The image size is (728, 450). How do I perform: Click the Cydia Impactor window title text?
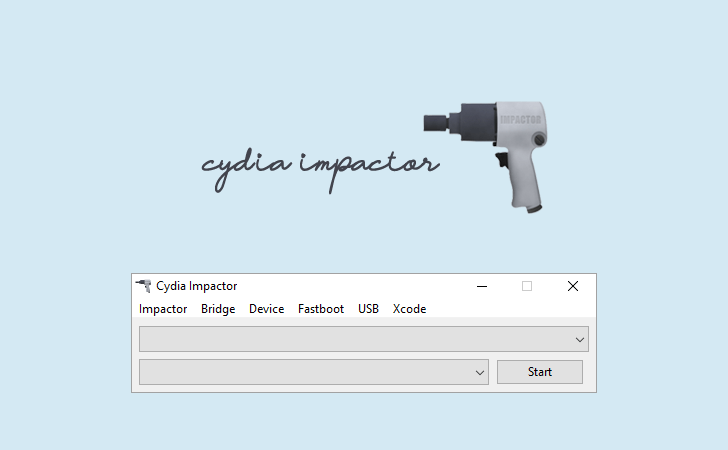[x=196, y=286]
